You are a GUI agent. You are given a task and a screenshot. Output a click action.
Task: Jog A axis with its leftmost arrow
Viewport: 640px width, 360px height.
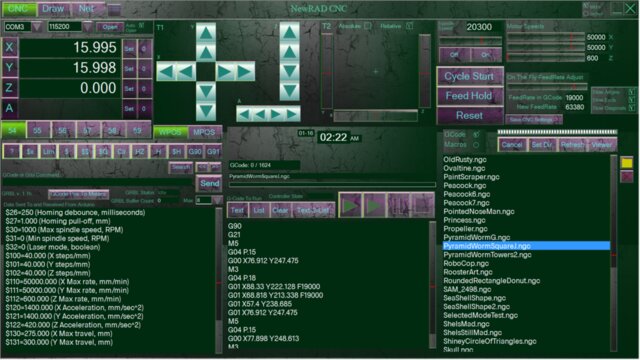pos(244,115)
